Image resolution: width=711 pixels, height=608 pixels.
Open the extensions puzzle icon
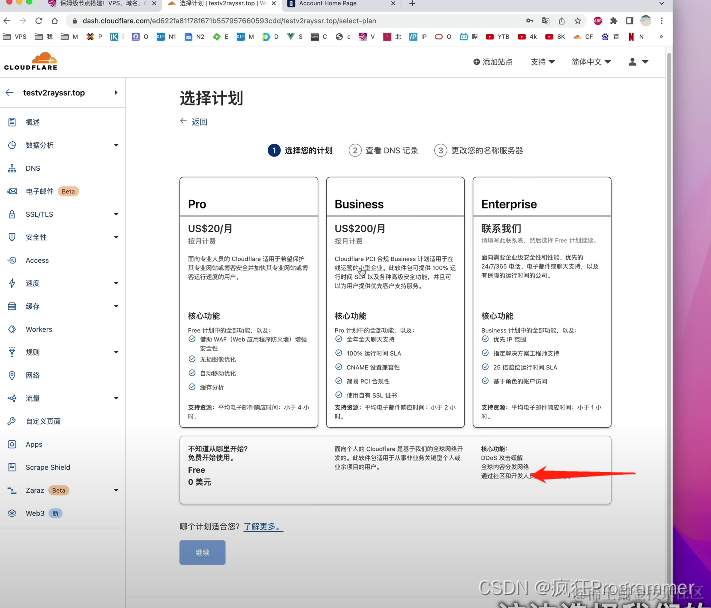click(614, 21)
